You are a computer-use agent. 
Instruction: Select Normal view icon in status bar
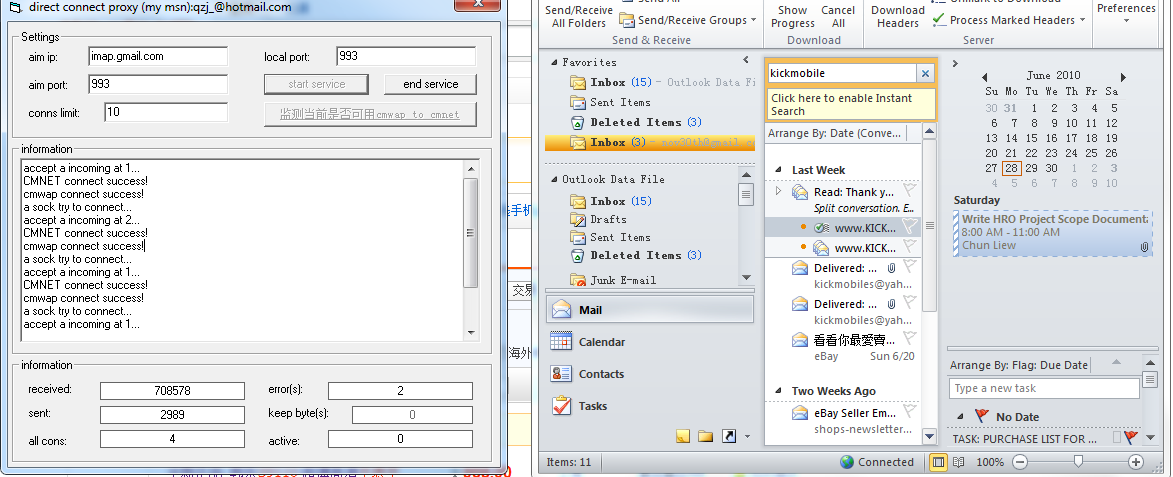click(x=937, y=462)
